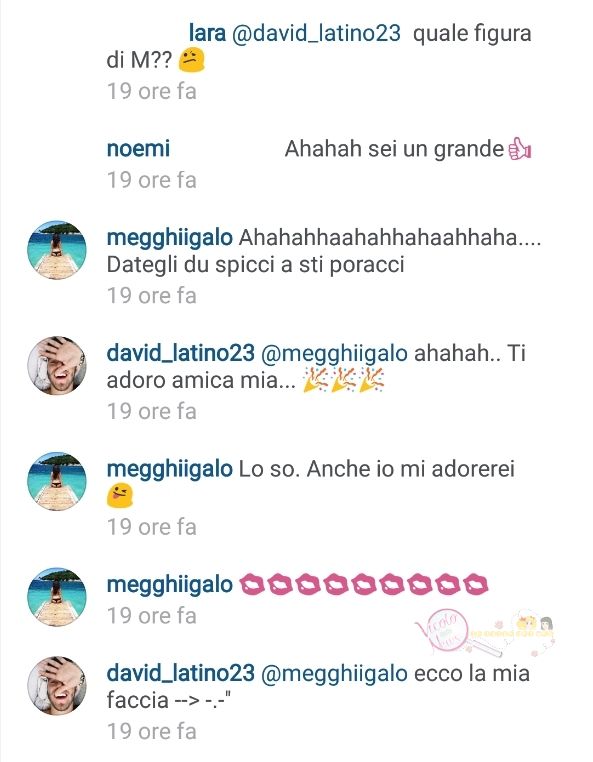This screenshot has height=762, width=593.
Task: Tap megghiigalo avatar beside kiss emojis comment
Action: [x=57, y=596]
